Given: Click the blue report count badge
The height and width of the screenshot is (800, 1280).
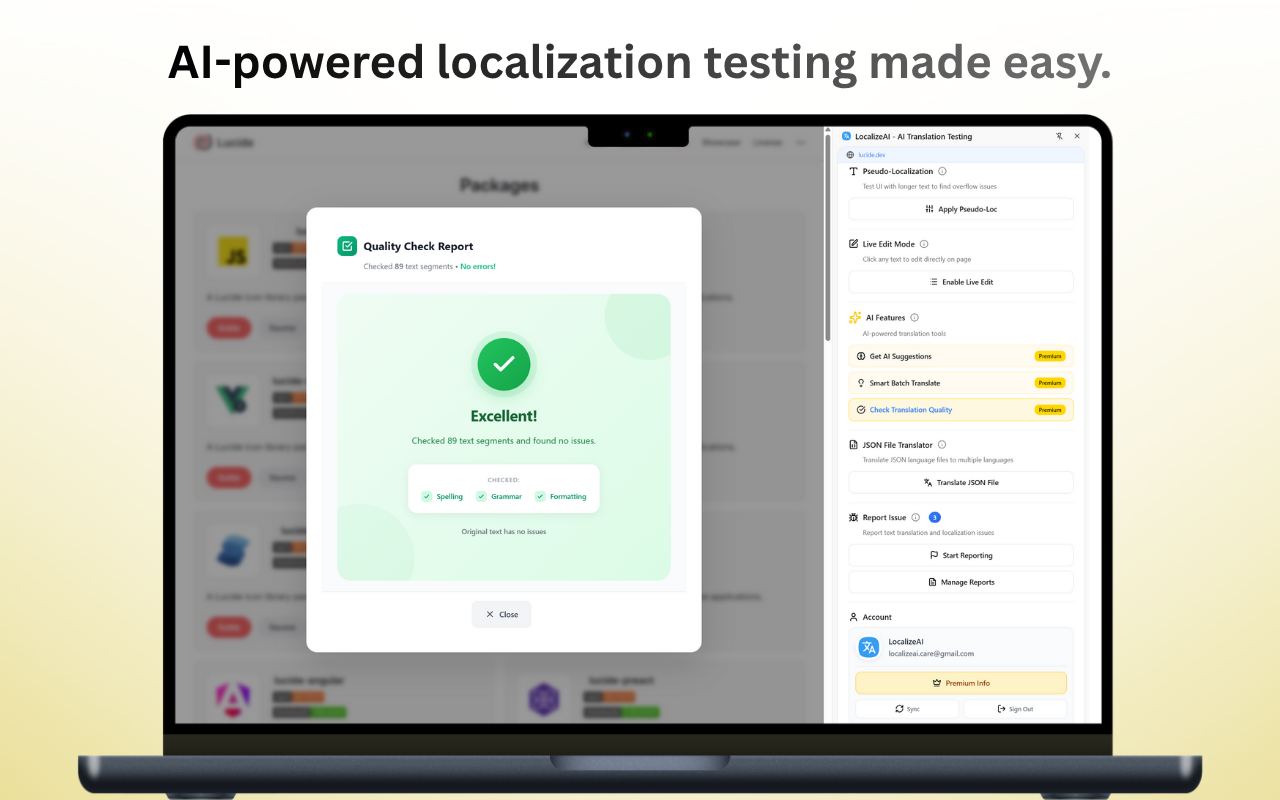Looking at the screenshot, I should pos(934,518).
